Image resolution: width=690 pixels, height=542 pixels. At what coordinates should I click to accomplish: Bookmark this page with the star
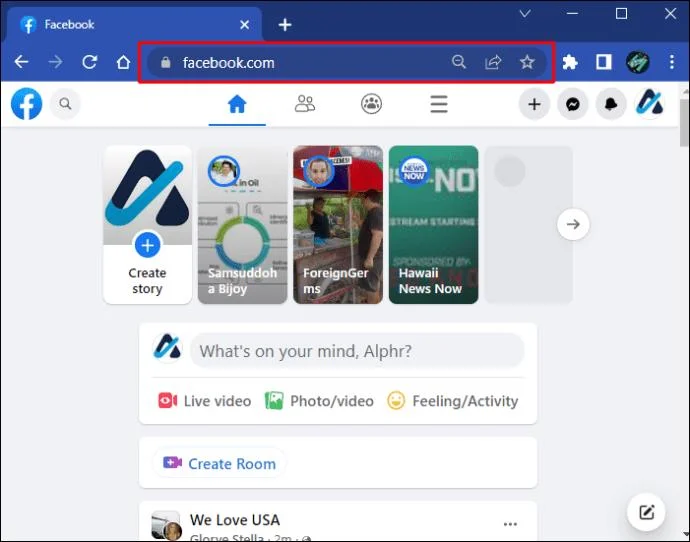pyautogui.click(x=527, y=62)
